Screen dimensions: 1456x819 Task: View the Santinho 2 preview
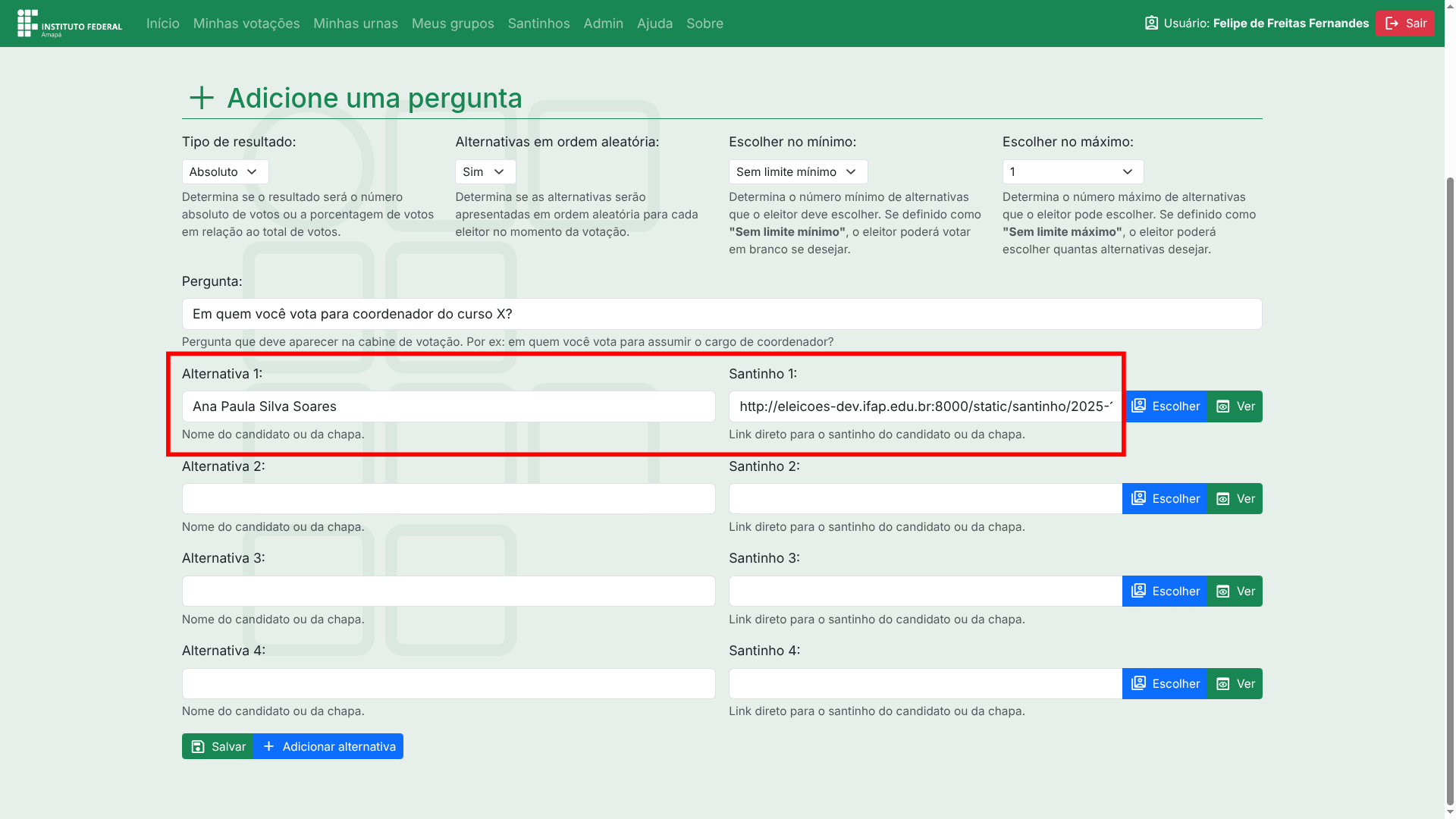(1235, 499)
